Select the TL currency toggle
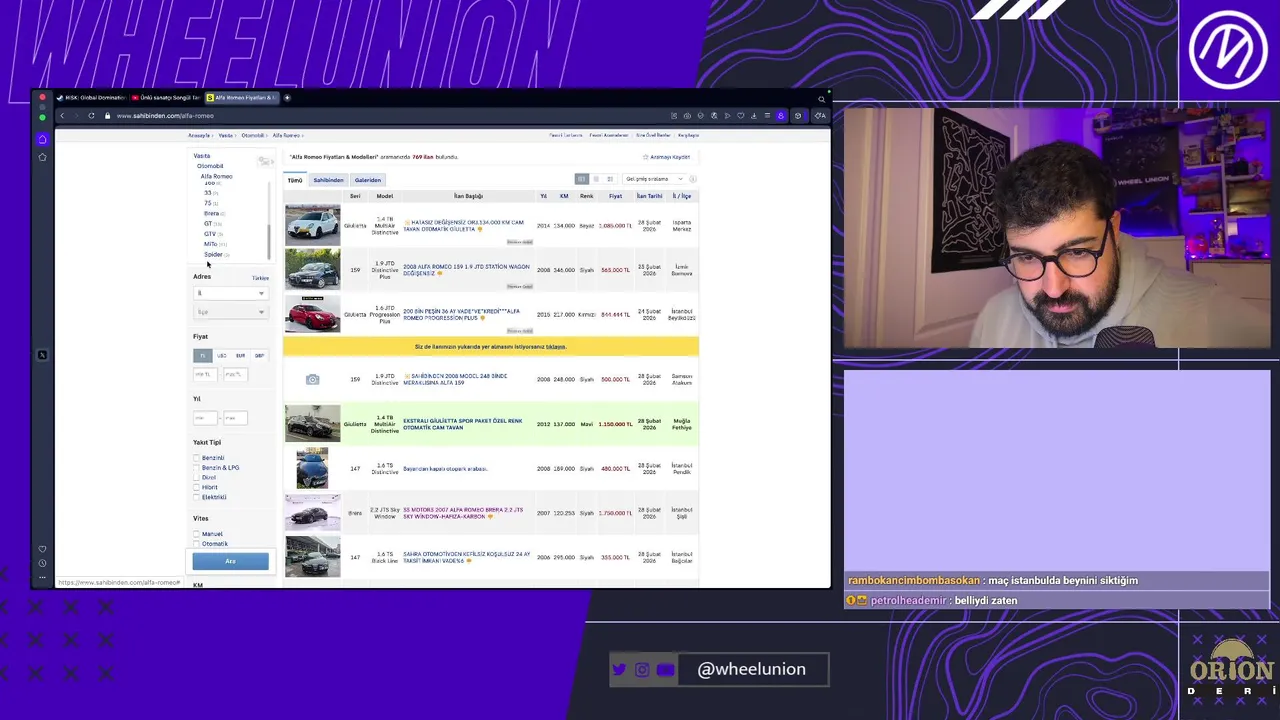The width and height of the screenshot is (1280, 720). click(202, 355)
